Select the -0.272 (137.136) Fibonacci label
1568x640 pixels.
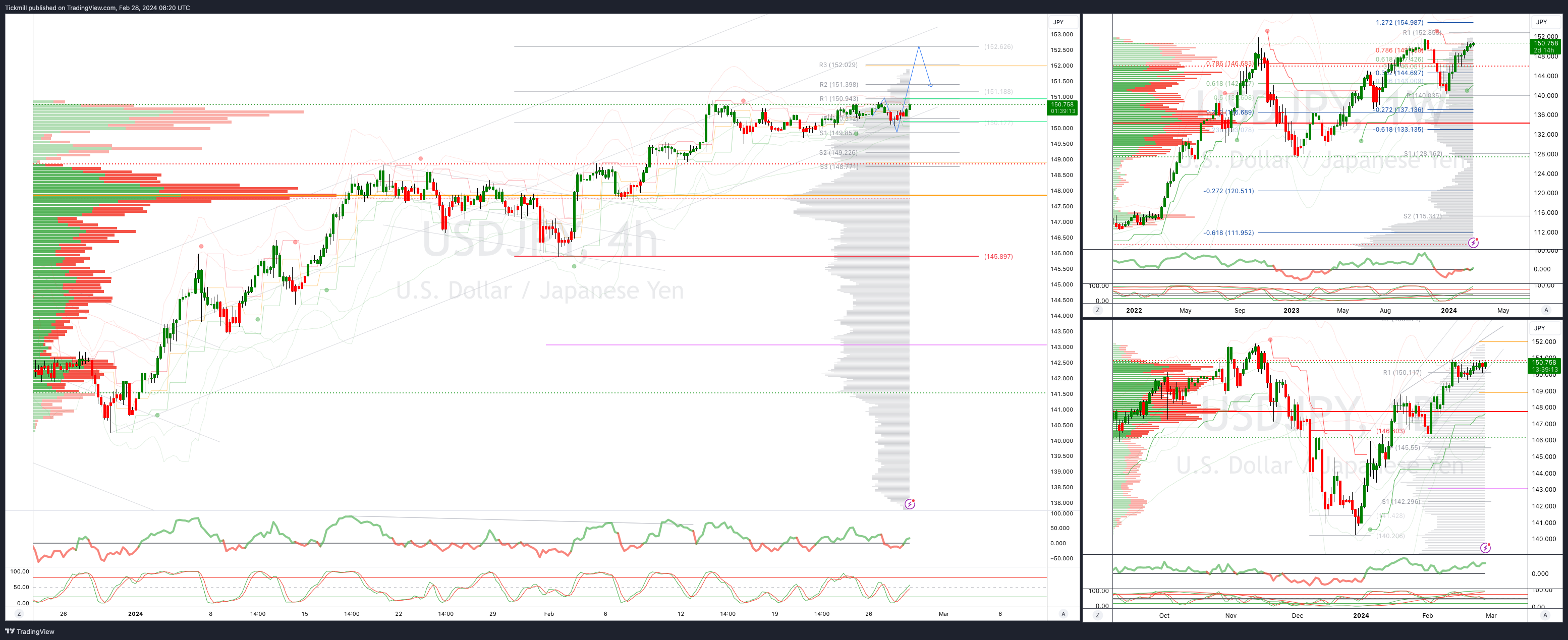(x=1399, y=110)
